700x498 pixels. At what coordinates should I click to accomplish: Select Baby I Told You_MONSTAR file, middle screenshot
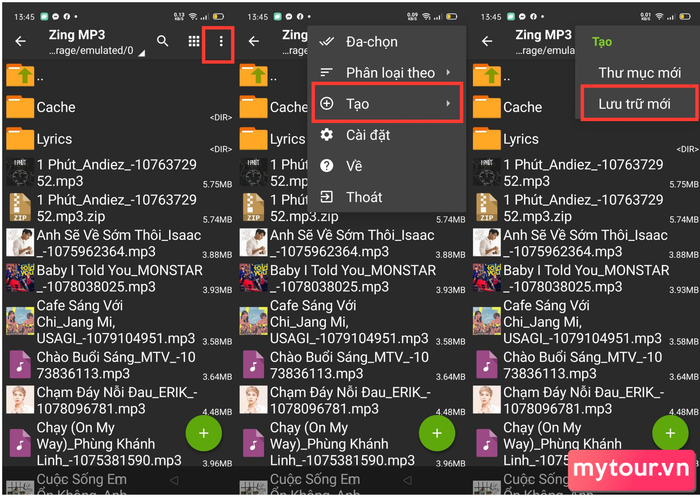(x=353, y=278)
